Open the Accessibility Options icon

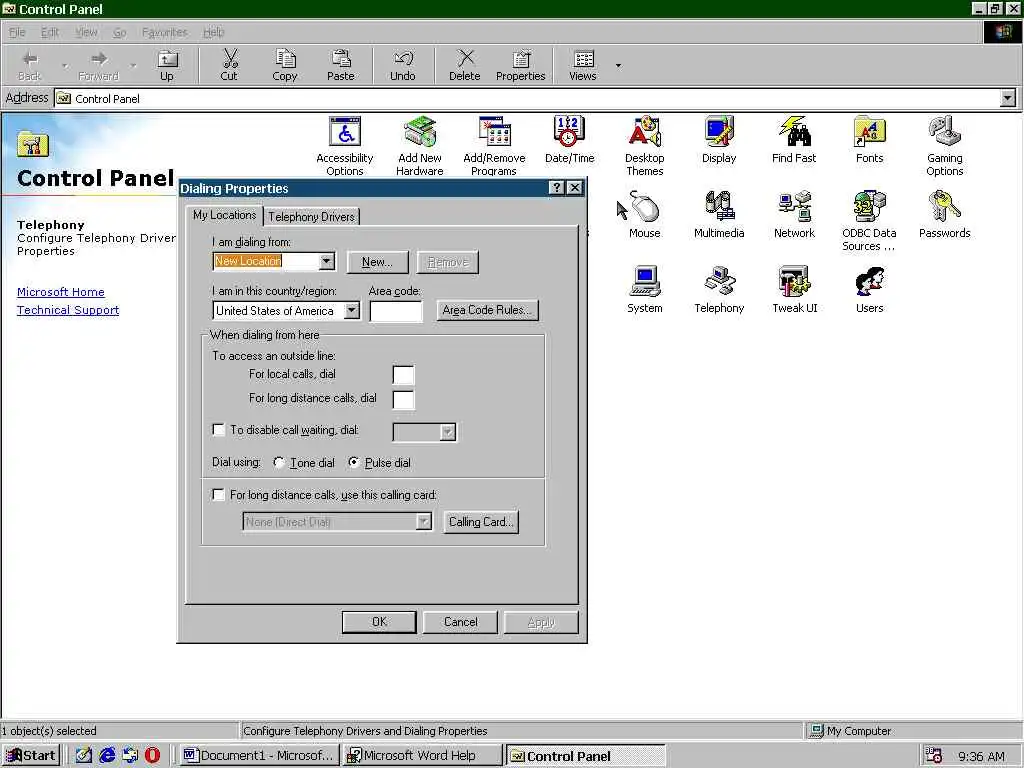pos(345,146)
